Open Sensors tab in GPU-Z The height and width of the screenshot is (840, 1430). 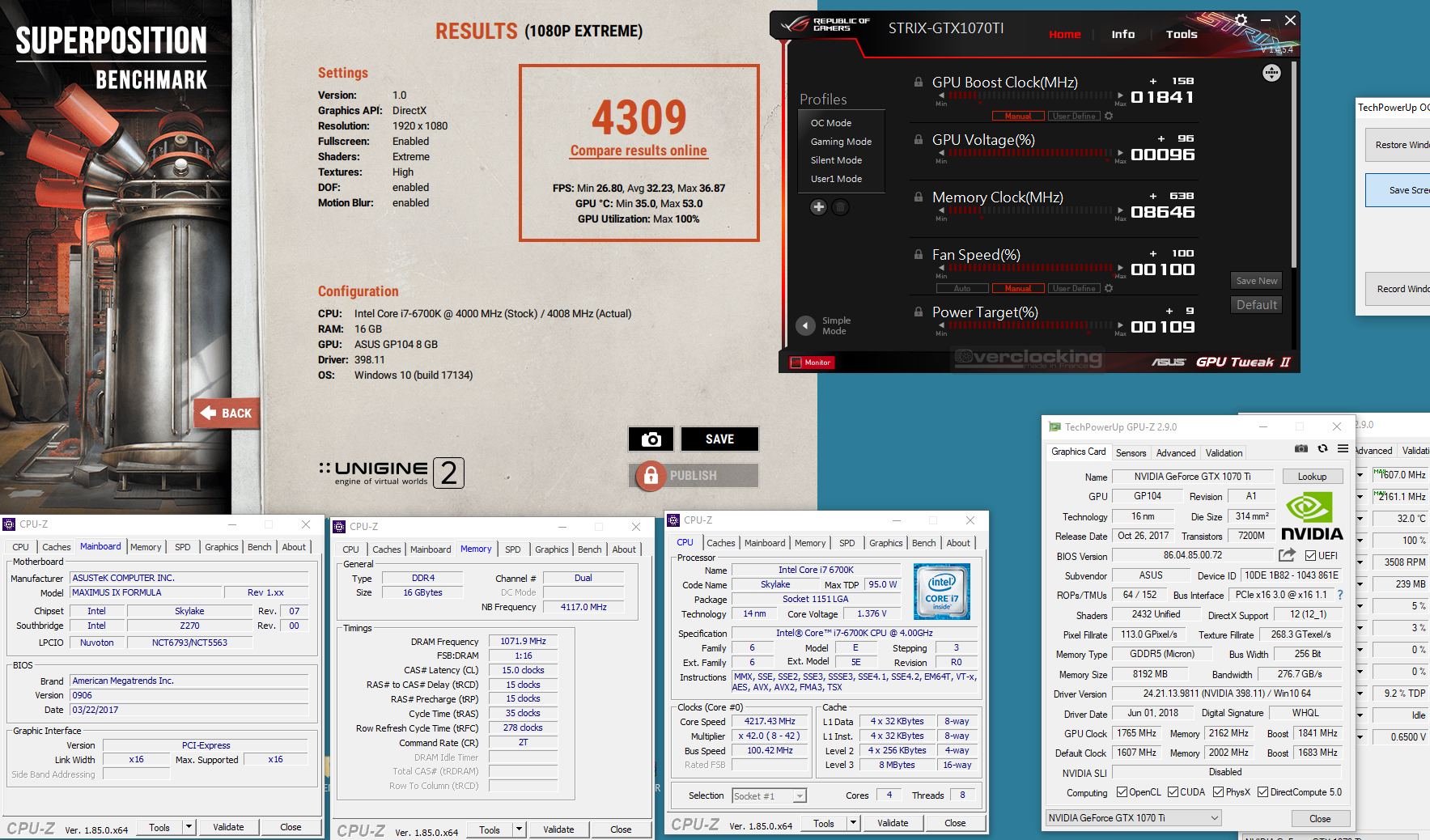tap(1131, 453)
